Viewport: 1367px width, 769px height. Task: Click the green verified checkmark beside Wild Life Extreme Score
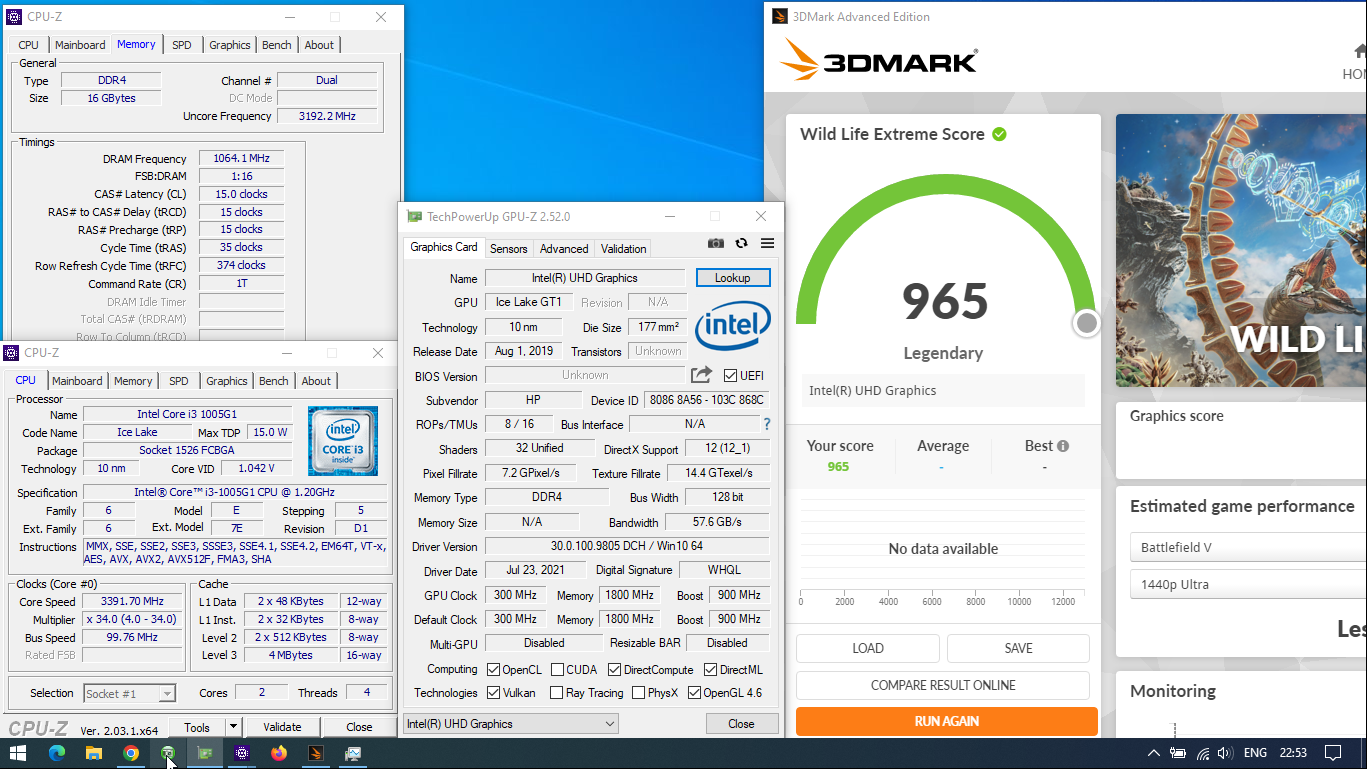[x=999, y=134]
